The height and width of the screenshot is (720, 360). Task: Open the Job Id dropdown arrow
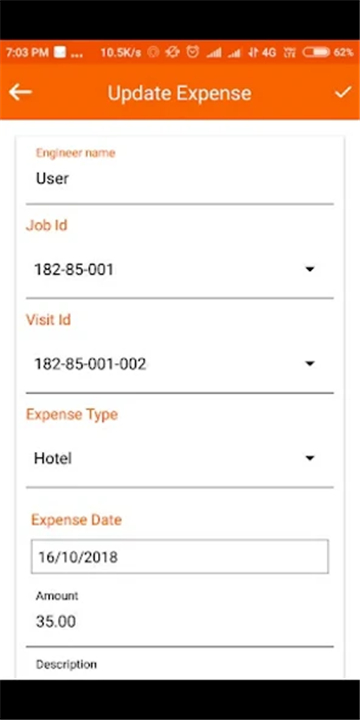click(310, 269)
